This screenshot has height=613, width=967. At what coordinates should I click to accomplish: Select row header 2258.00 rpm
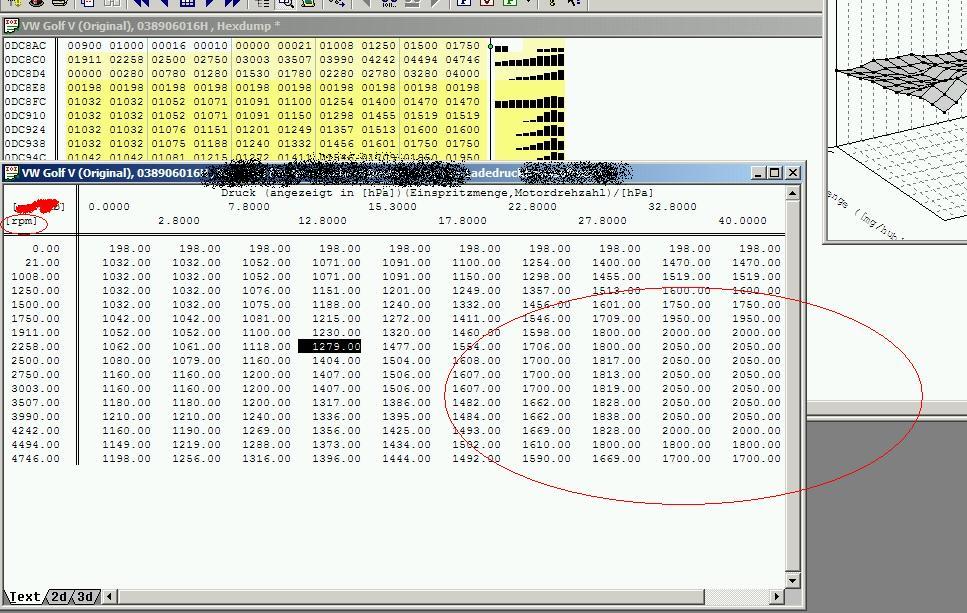(x=36, y=347)
